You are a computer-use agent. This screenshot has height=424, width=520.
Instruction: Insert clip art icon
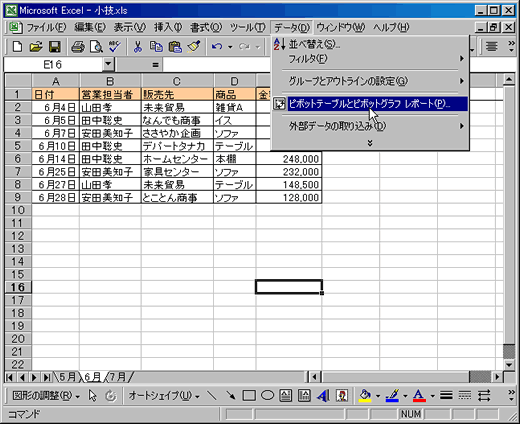342,396
